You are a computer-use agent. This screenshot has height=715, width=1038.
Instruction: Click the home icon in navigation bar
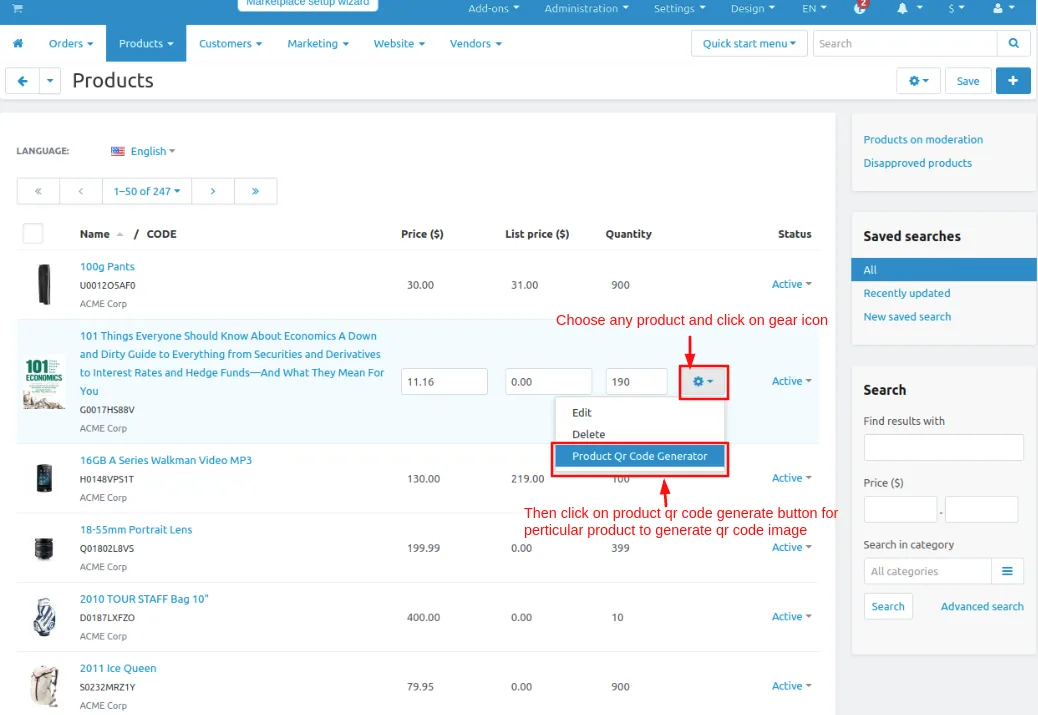click(18, 43)
